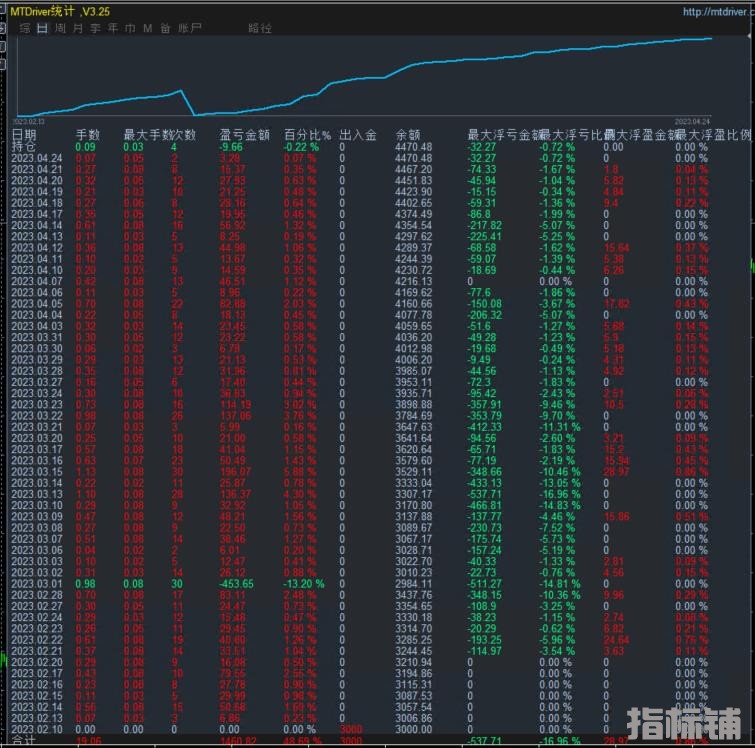Select the 账户 account tab
Image resolution: width=755 pixels, height=748 pixels.
click(189, 28)
